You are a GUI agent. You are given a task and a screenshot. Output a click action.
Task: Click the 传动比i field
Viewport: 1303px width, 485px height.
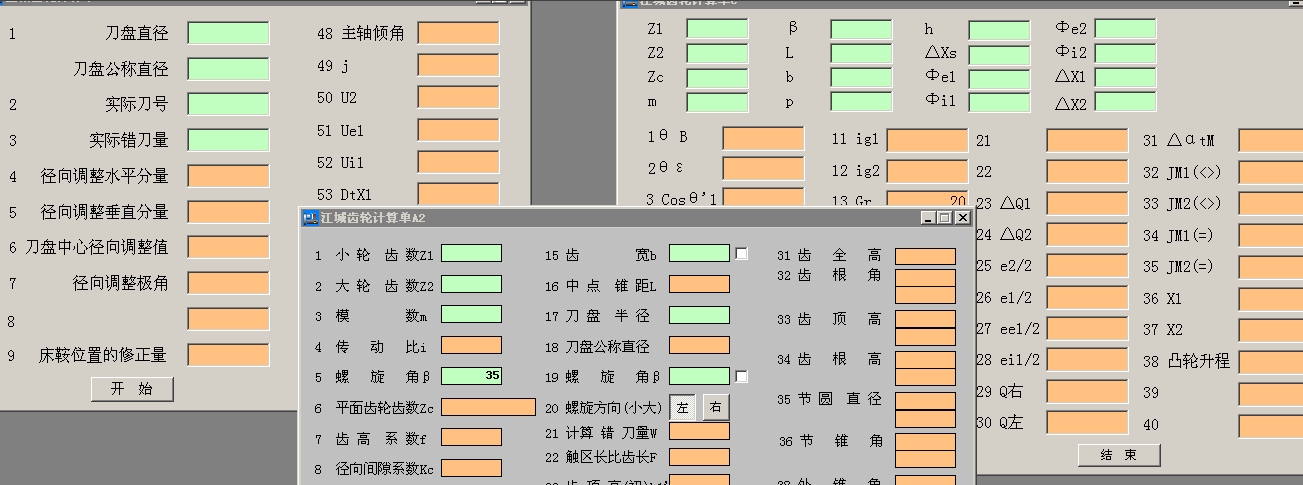471,346
